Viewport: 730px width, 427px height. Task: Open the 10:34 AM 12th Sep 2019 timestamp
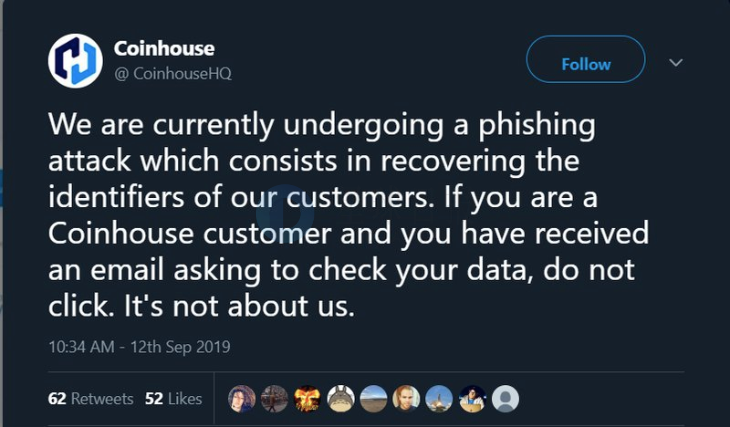[139, 347]
